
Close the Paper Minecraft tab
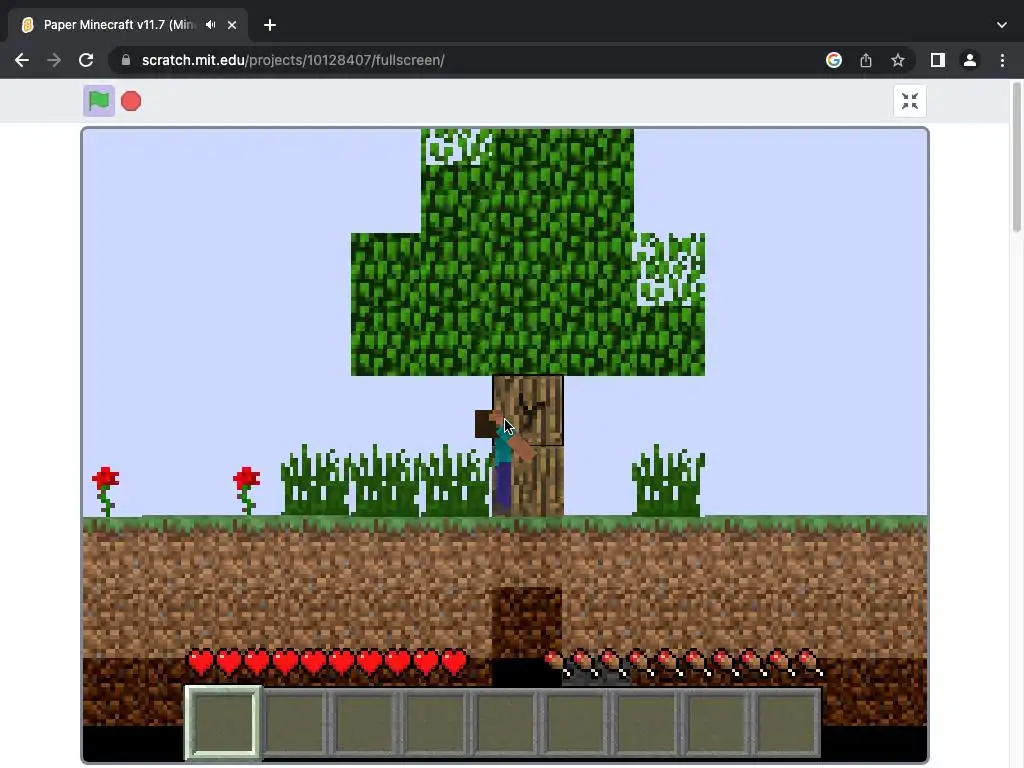coord(232,25)
